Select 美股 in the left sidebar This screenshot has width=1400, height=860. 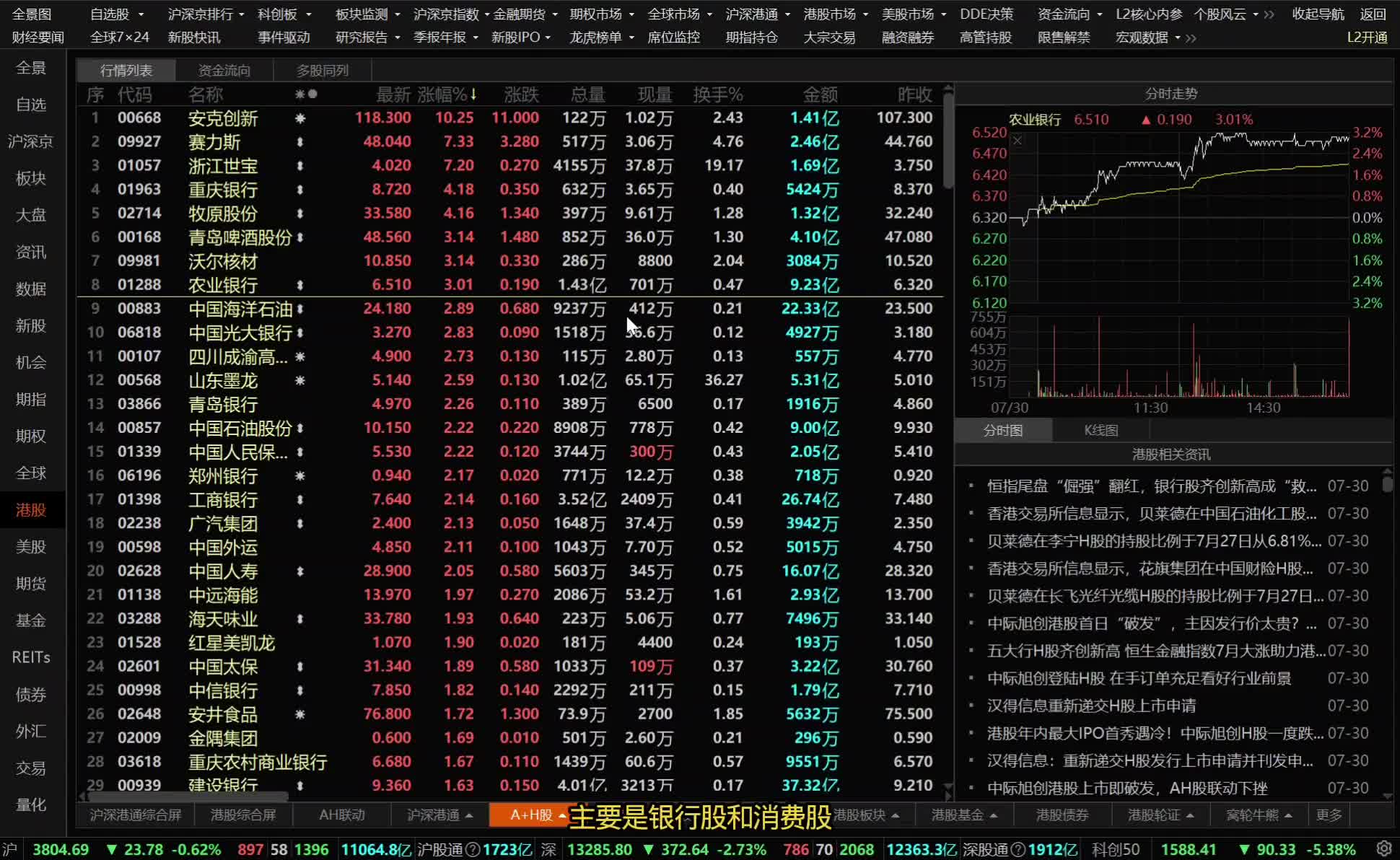[31, 547]
